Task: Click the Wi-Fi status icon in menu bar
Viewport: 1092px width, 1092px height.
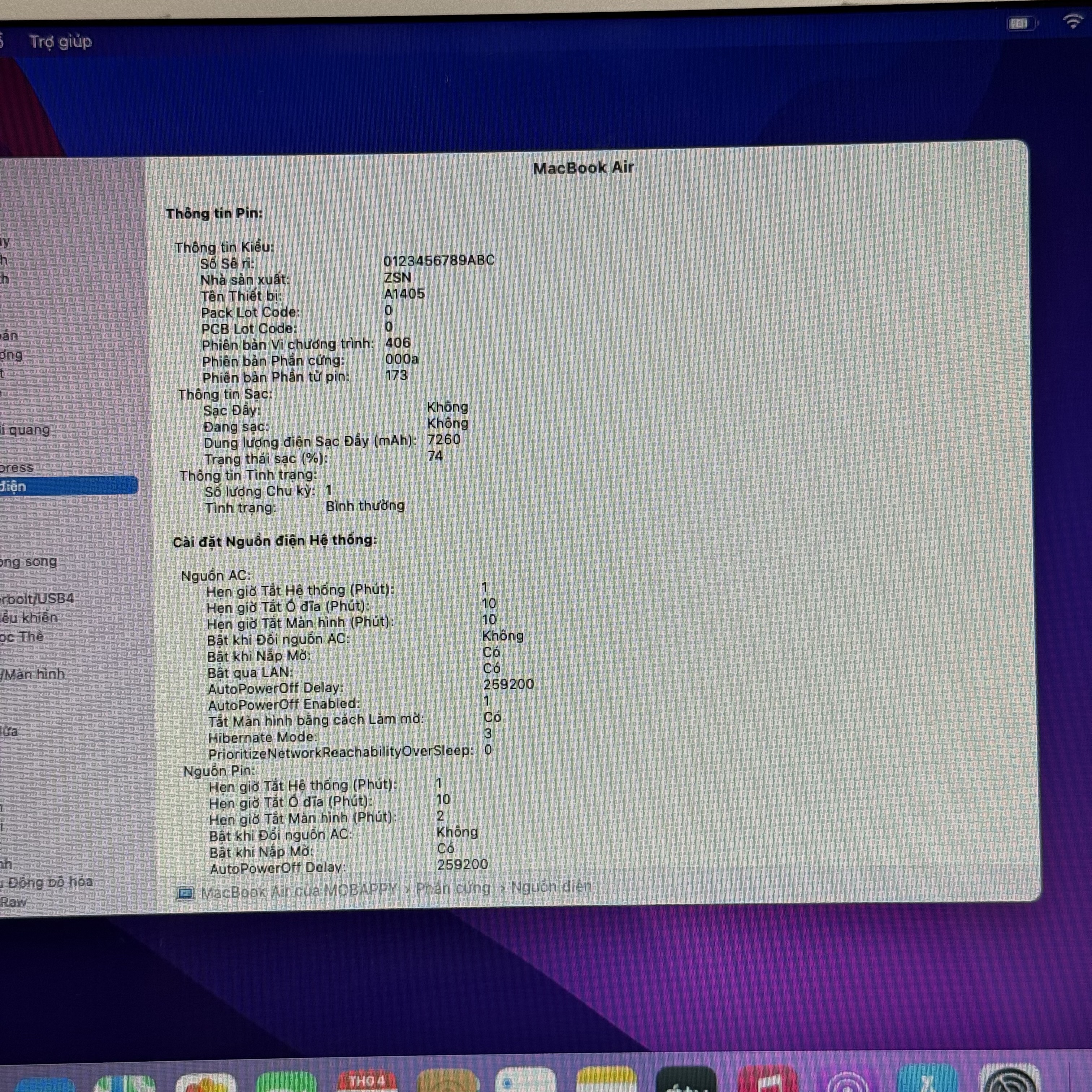Action: pos(1072,21)
